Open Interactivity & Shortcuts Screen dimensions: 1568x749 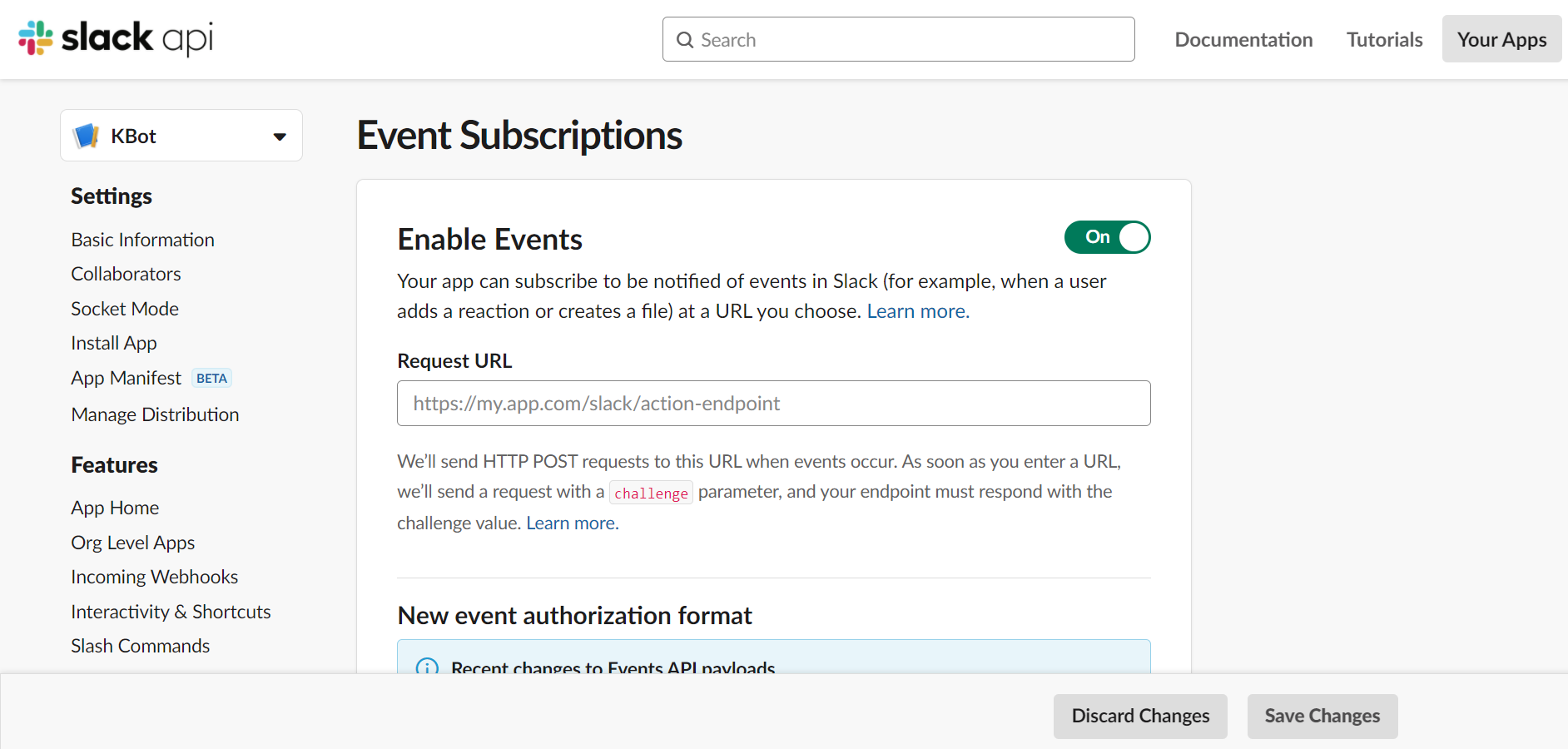(171, 612)
